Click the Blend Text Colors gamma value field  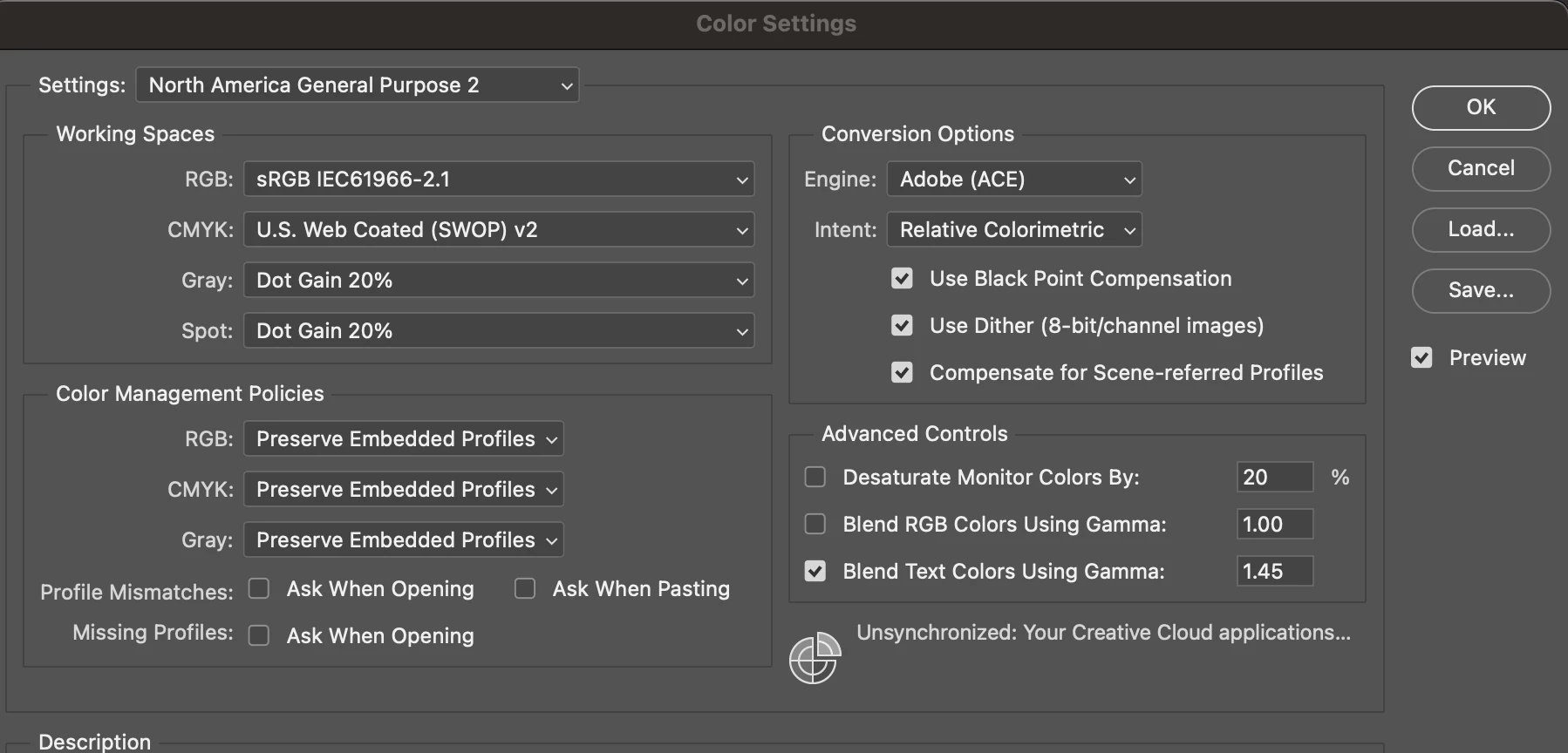1274,571
